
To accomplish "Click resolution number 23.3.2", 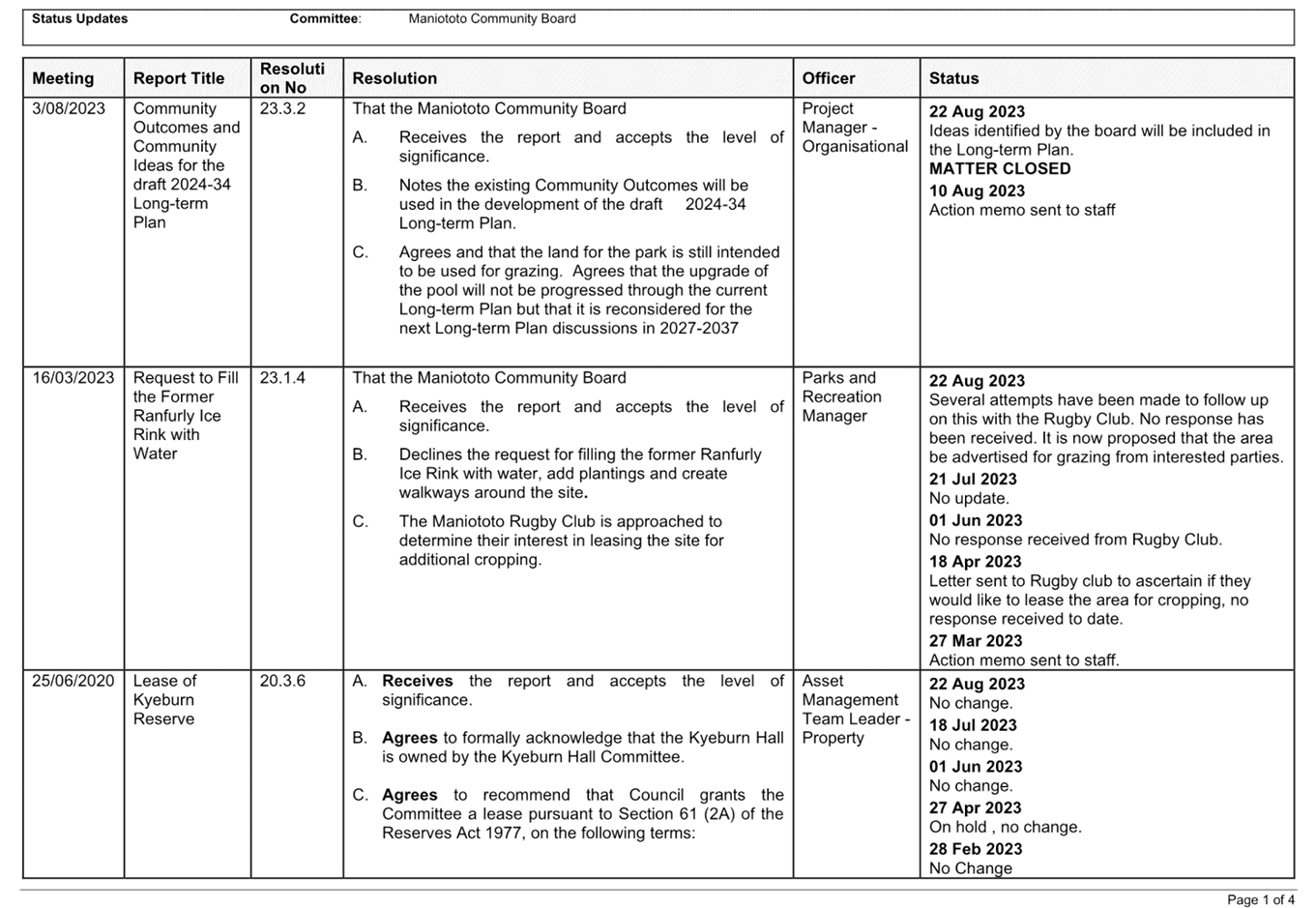I will point(282,108).
